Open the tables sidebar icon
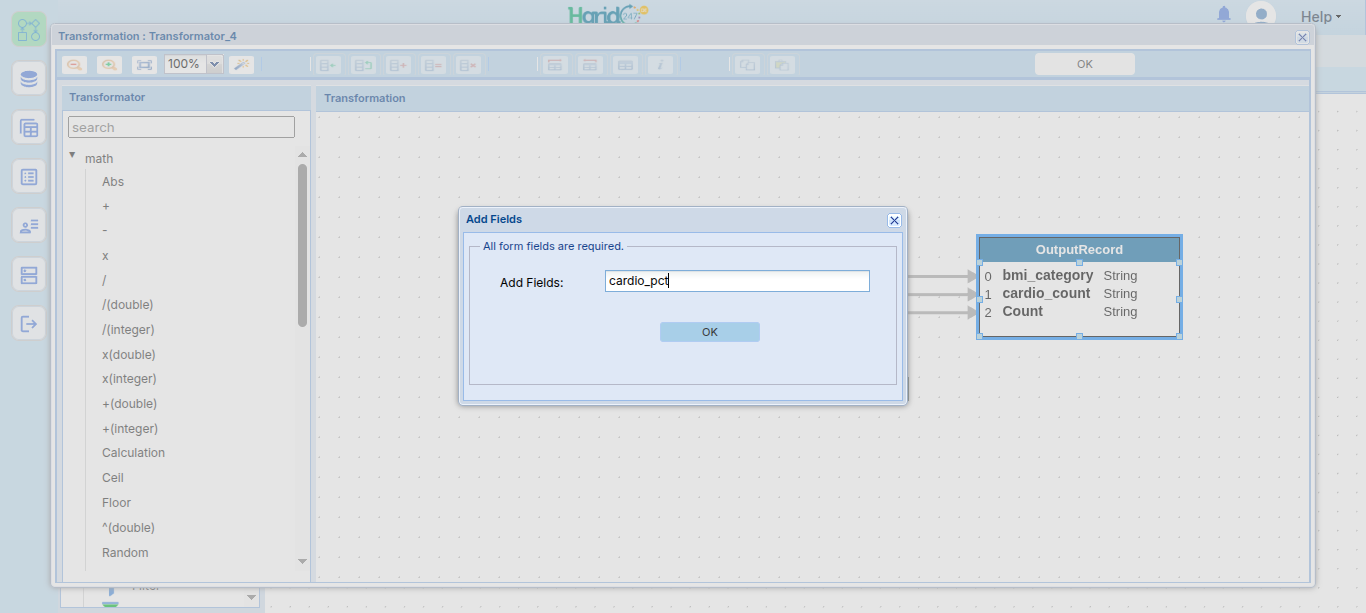This screenshot has height=613, width=1366. (x=29, y=128)
